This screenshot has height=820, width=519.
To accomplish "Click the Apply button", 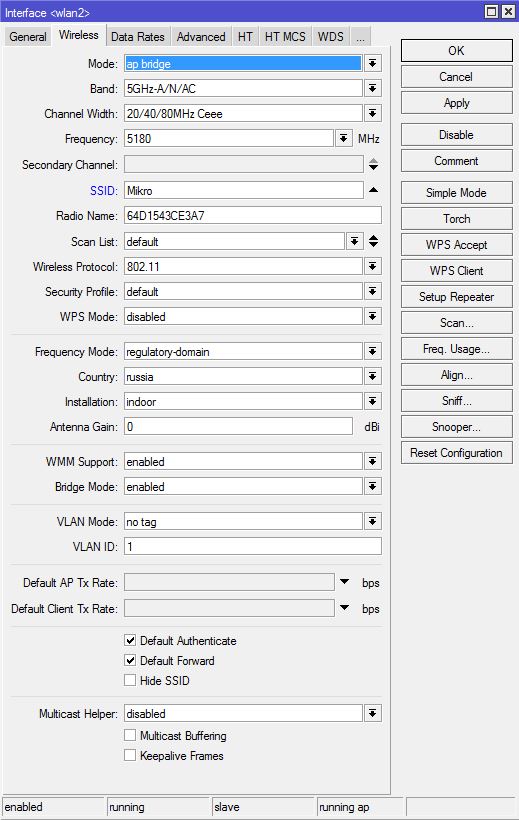I will tap(456, 103).
